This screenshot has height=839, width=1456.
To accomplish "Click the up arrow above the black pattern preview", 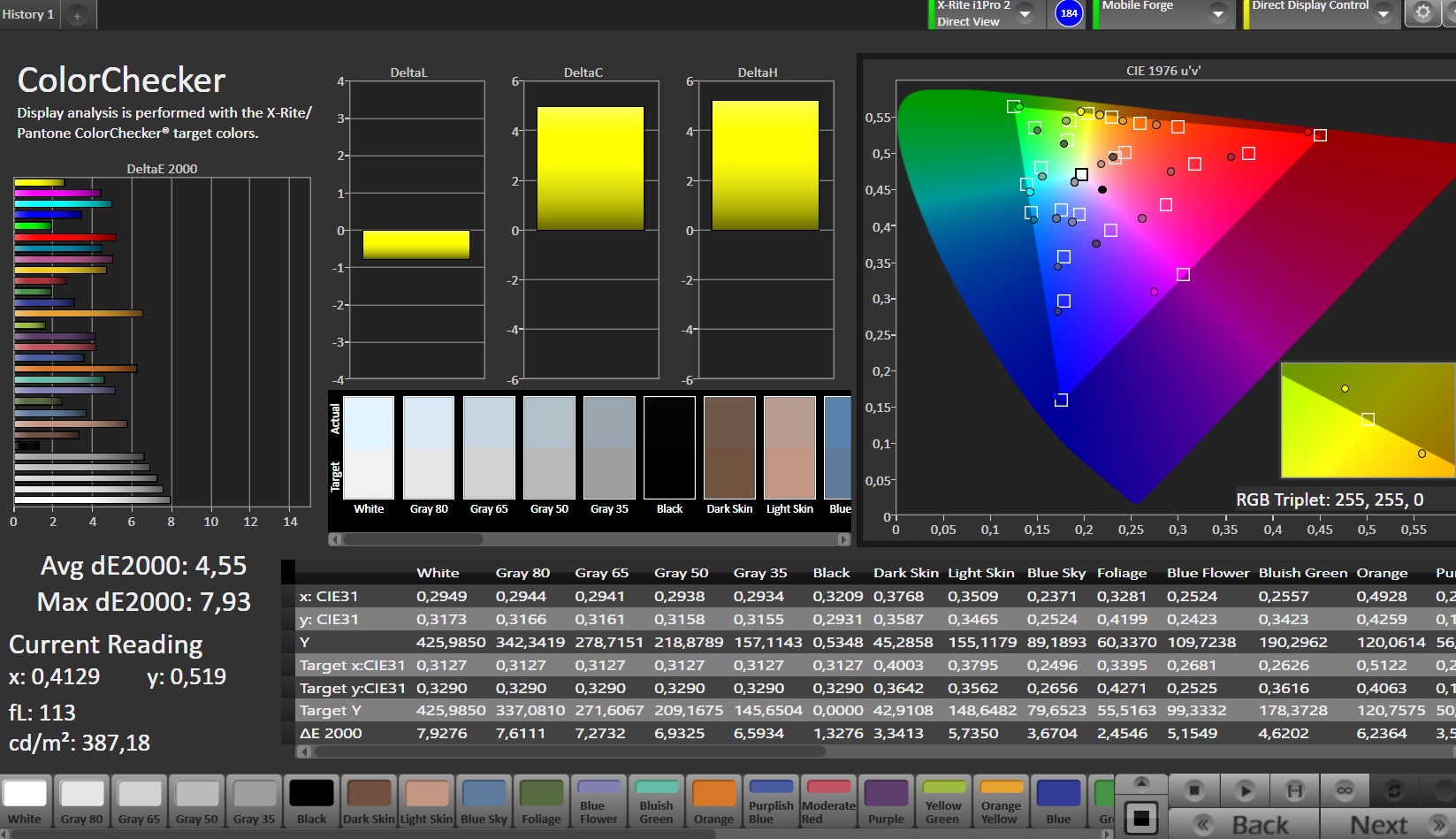I will click(x=1141, y=782).
